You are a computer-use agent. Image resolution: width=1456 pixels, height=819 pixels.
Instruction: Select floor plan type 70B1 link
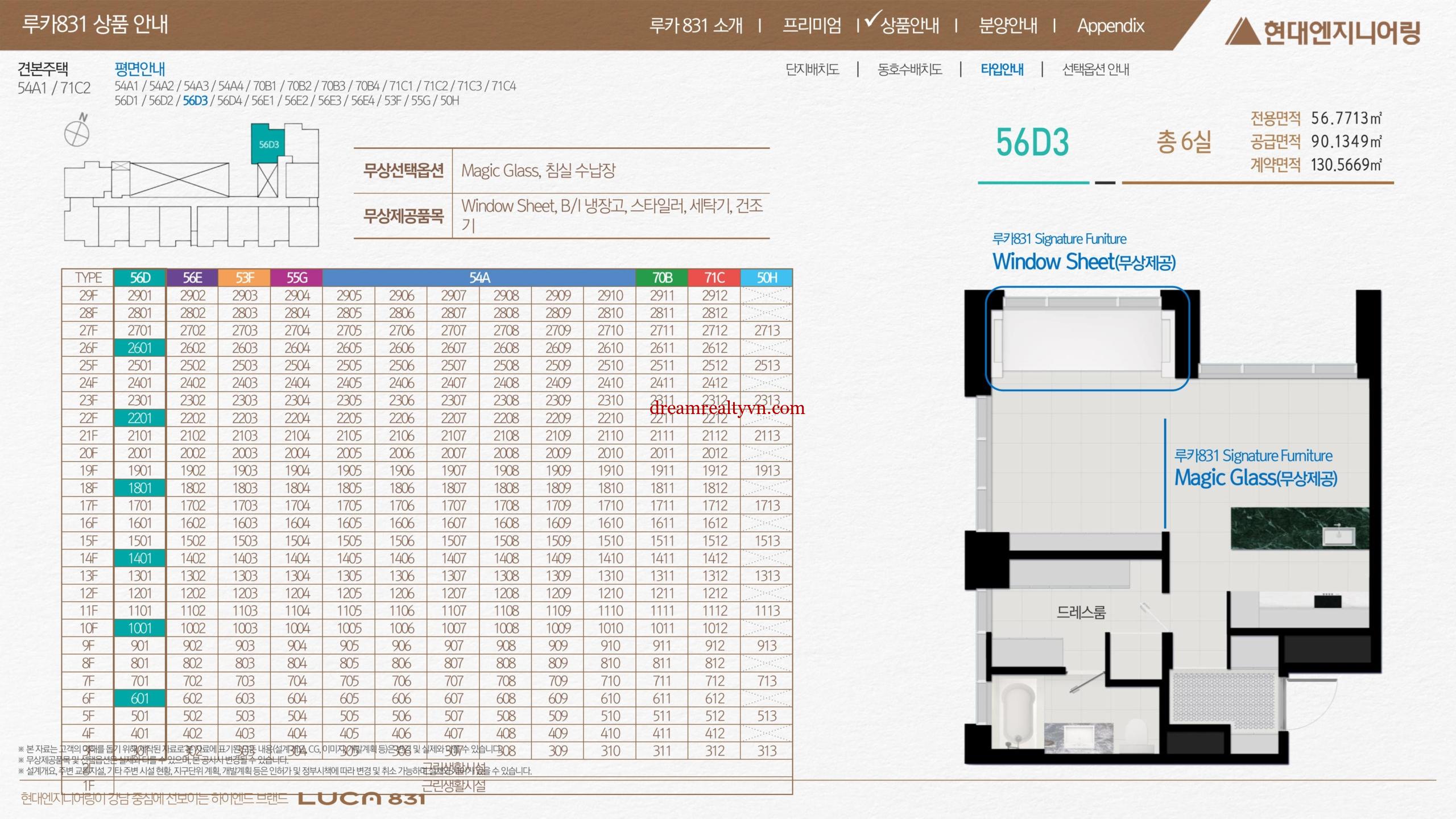(264, 86)
